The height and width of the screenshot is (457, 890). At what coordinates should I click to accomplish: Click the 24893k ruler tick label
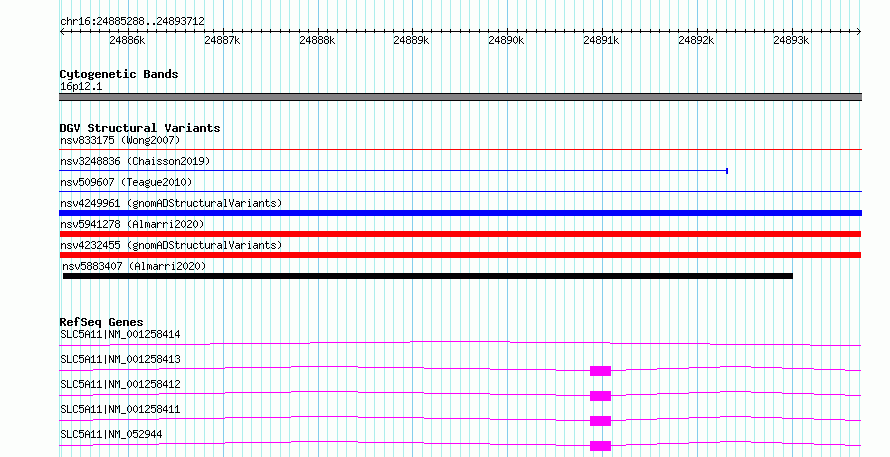(791, 40)
